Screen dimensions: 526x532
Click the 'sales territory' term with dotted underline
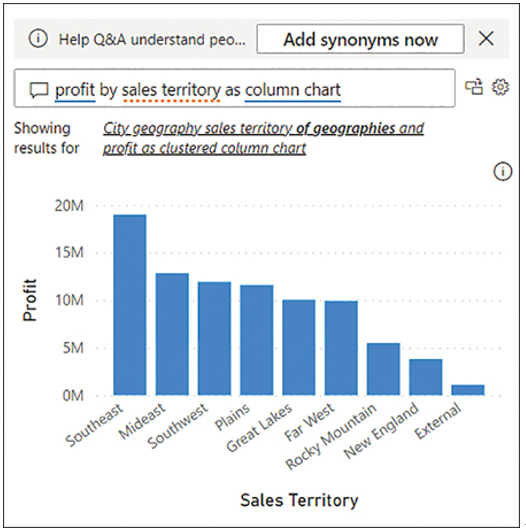tap(171, 90)
